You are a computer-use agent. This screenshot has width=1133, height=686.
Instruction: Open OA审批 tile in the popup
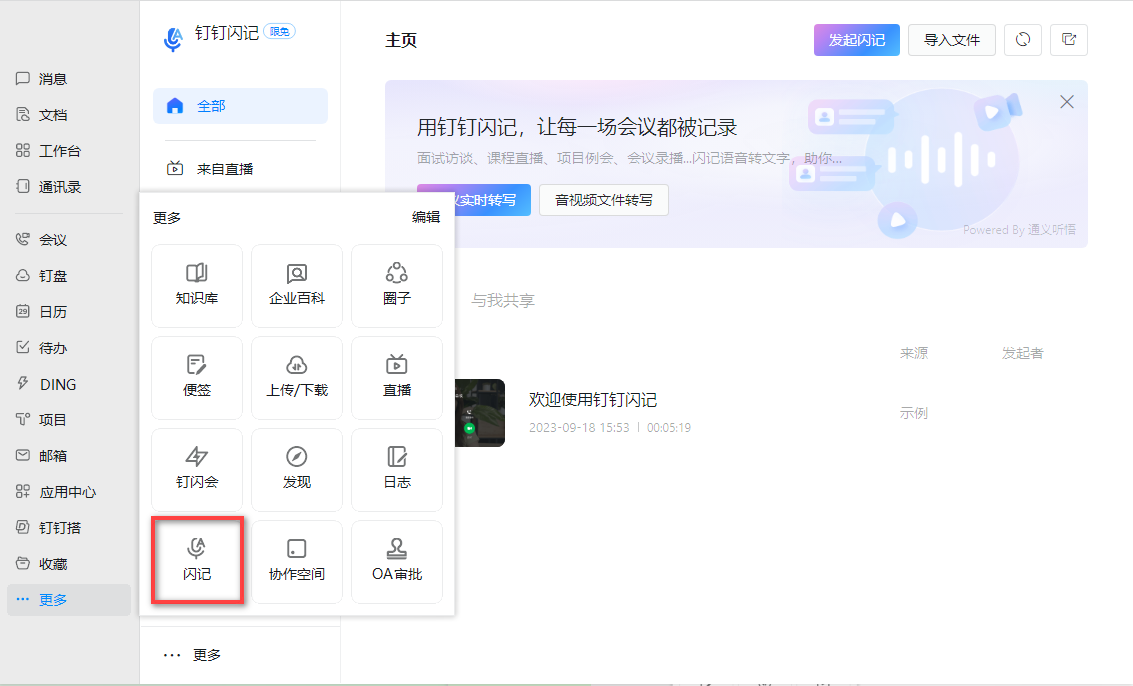point(397,561)
